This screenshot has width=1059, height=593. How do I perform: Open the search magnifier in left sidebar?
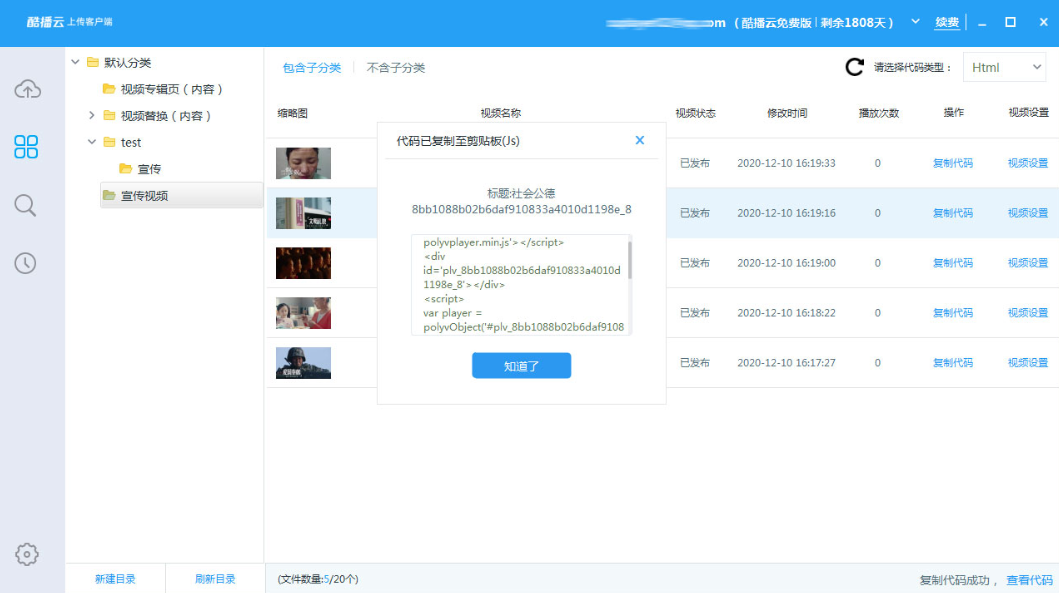click(26, 206)
